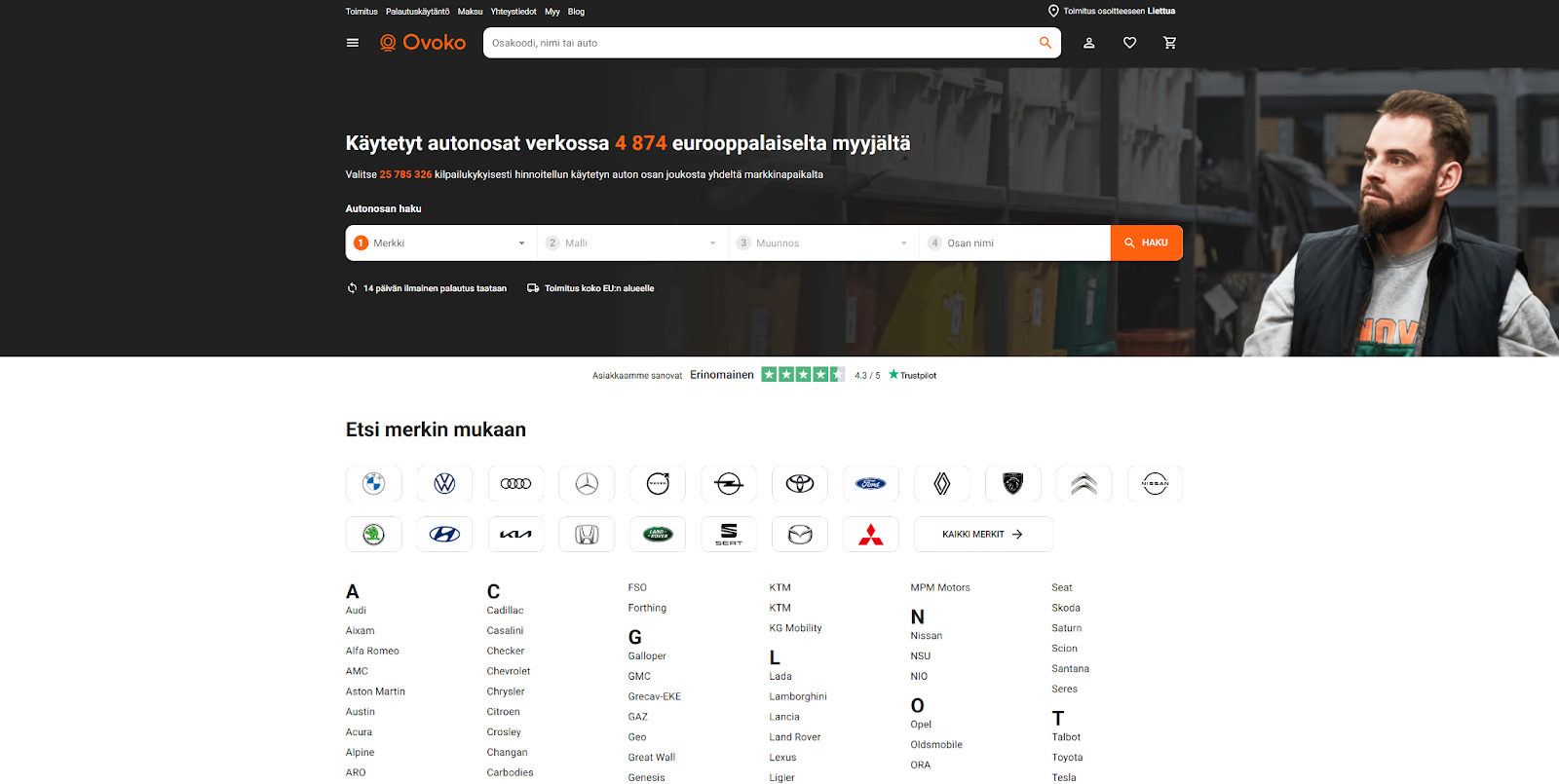Click the delivery location pin icon
The height and width of the screenshot is (784, 1559).
click(1053, 12)
